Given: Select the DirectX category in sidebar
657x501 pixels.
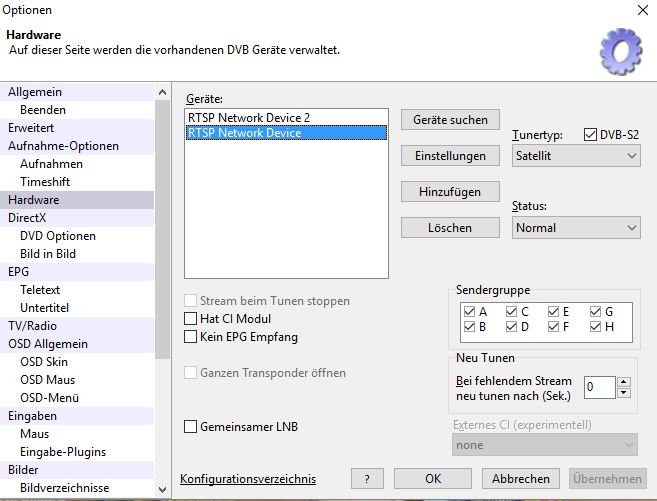Looking at the screenshot, I should point(27,218).
